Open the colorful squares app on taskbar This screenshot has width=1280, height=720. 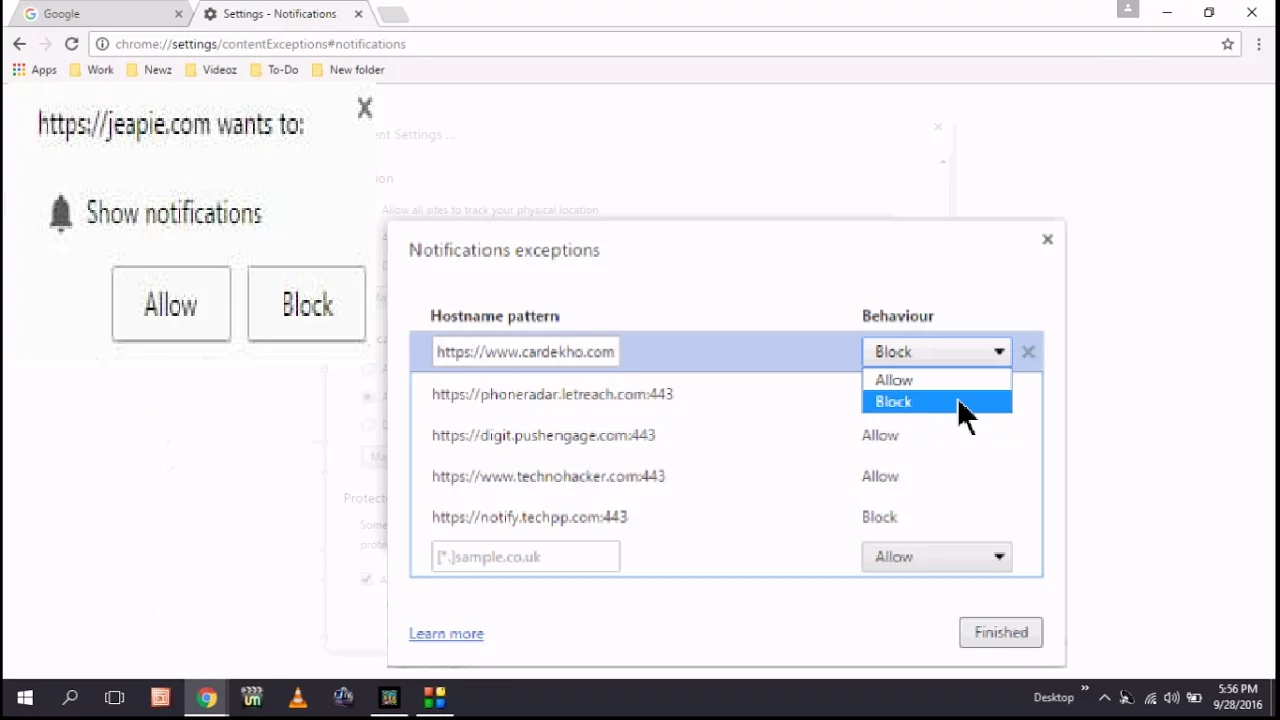pos(434,697)
